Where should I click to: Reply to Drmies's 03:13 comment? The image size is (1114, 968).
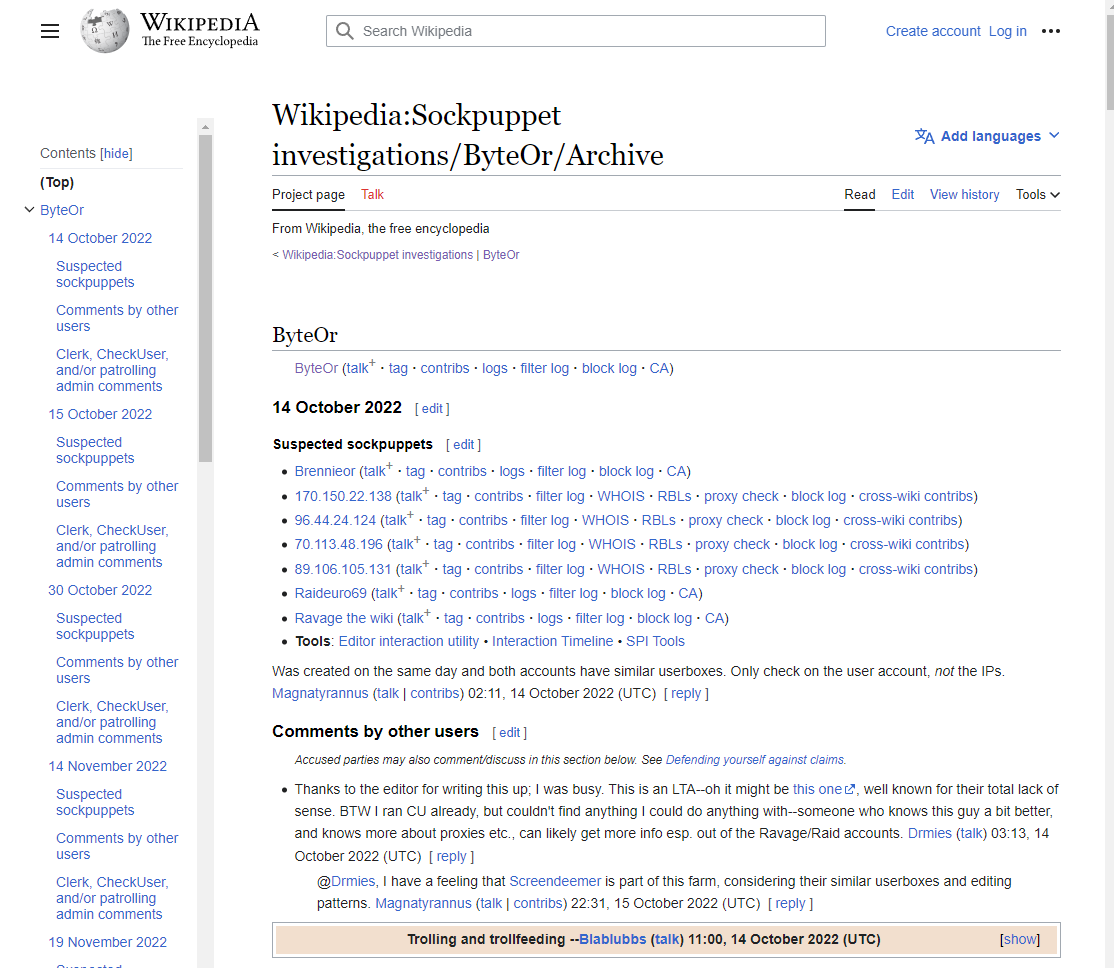[451, 856]
